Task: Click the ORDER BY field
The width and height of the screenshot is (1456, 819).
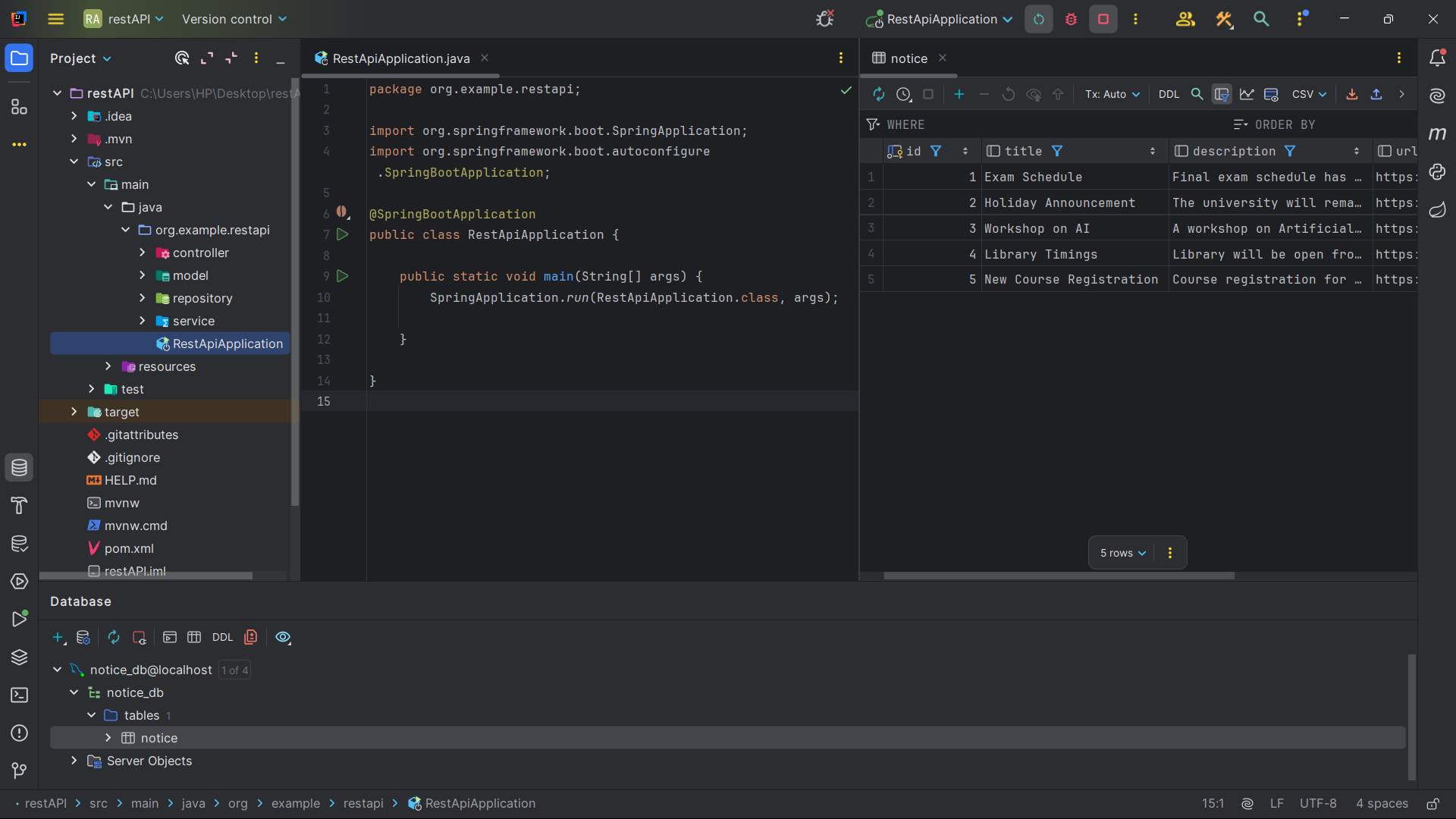Action: (1323, 124)
